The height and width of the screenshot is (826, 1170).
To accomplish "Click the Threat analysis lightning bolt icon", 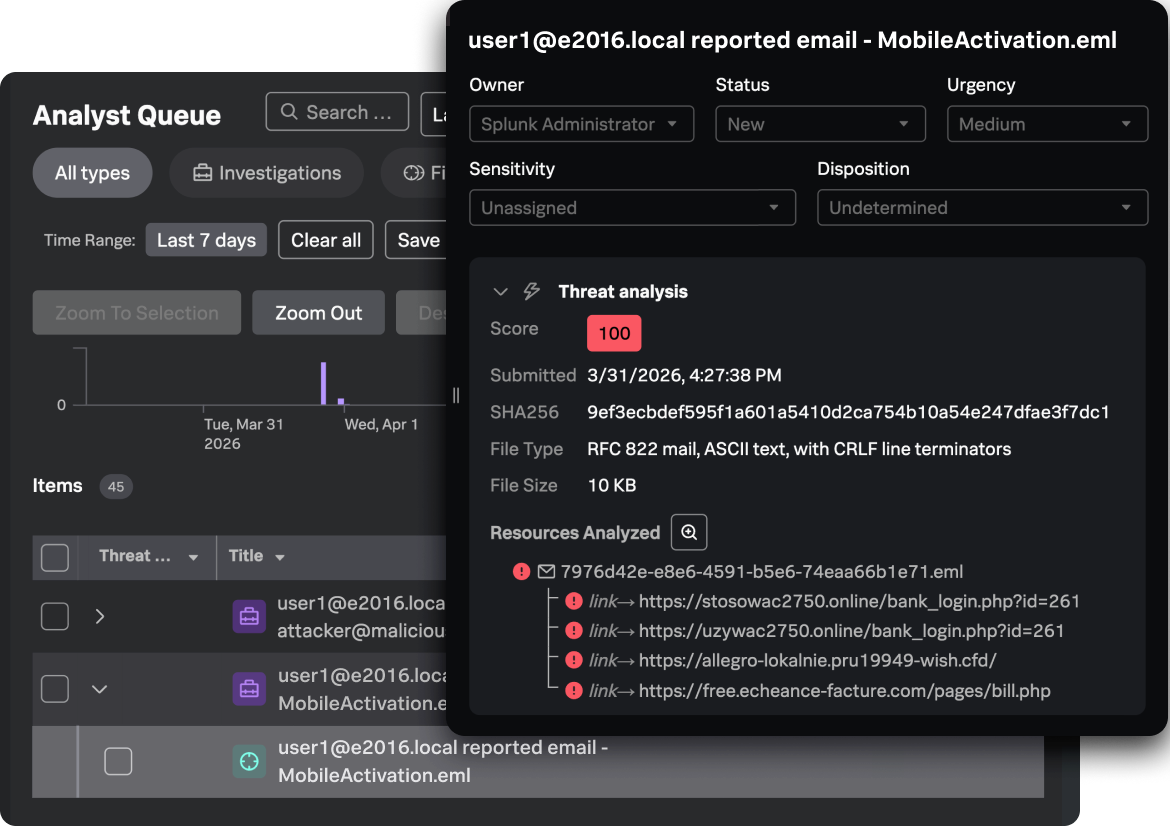I will (x=531, y=291).
